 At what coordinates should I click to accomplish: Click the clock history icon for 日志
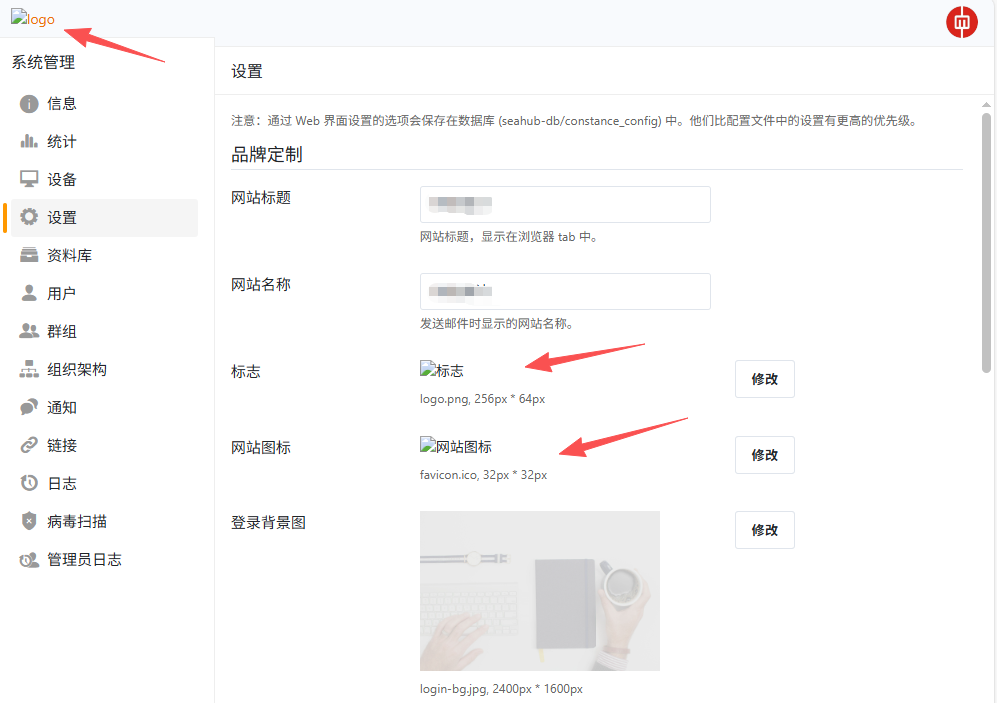pos(29,484)
